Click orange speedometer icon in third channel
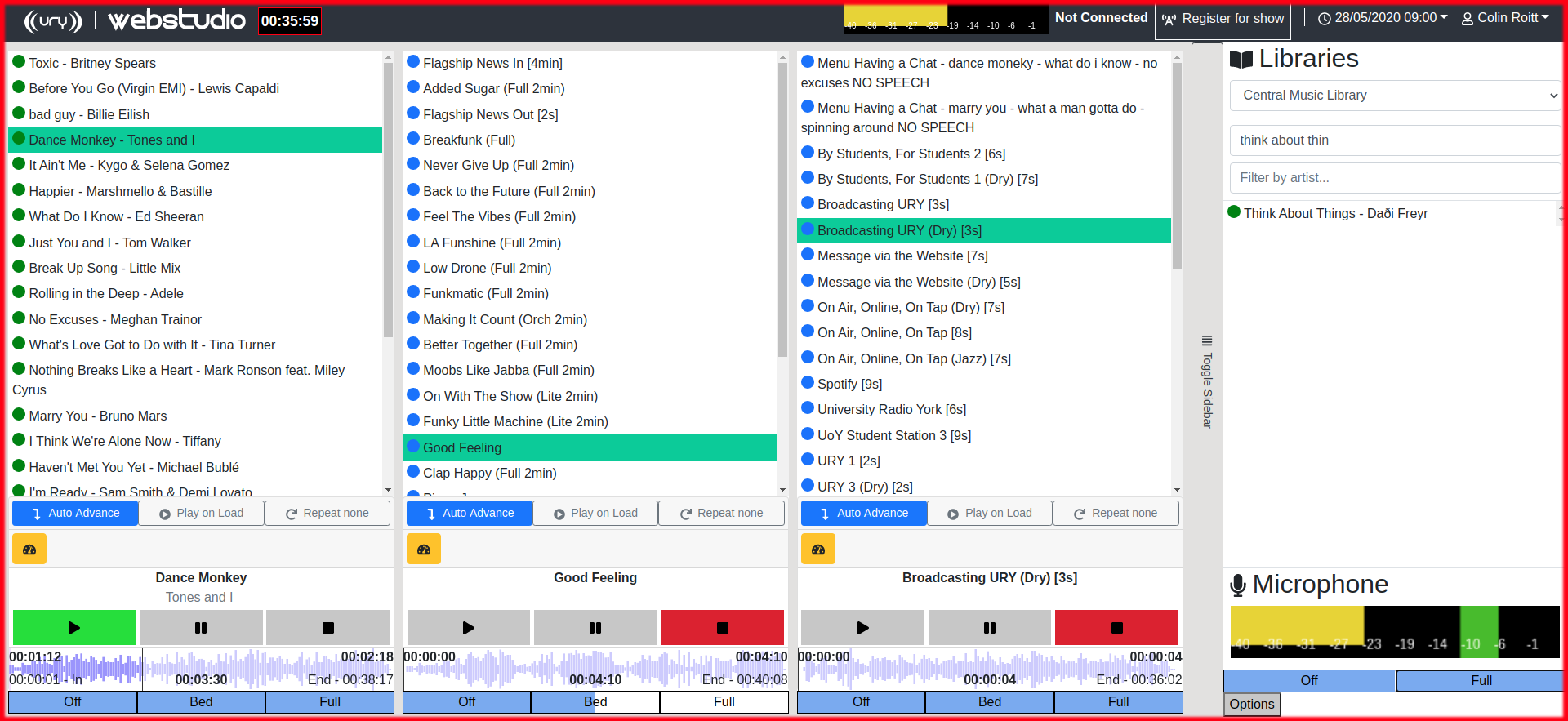The height and width of the screenshot is (721, 1568). coord(818,550)
